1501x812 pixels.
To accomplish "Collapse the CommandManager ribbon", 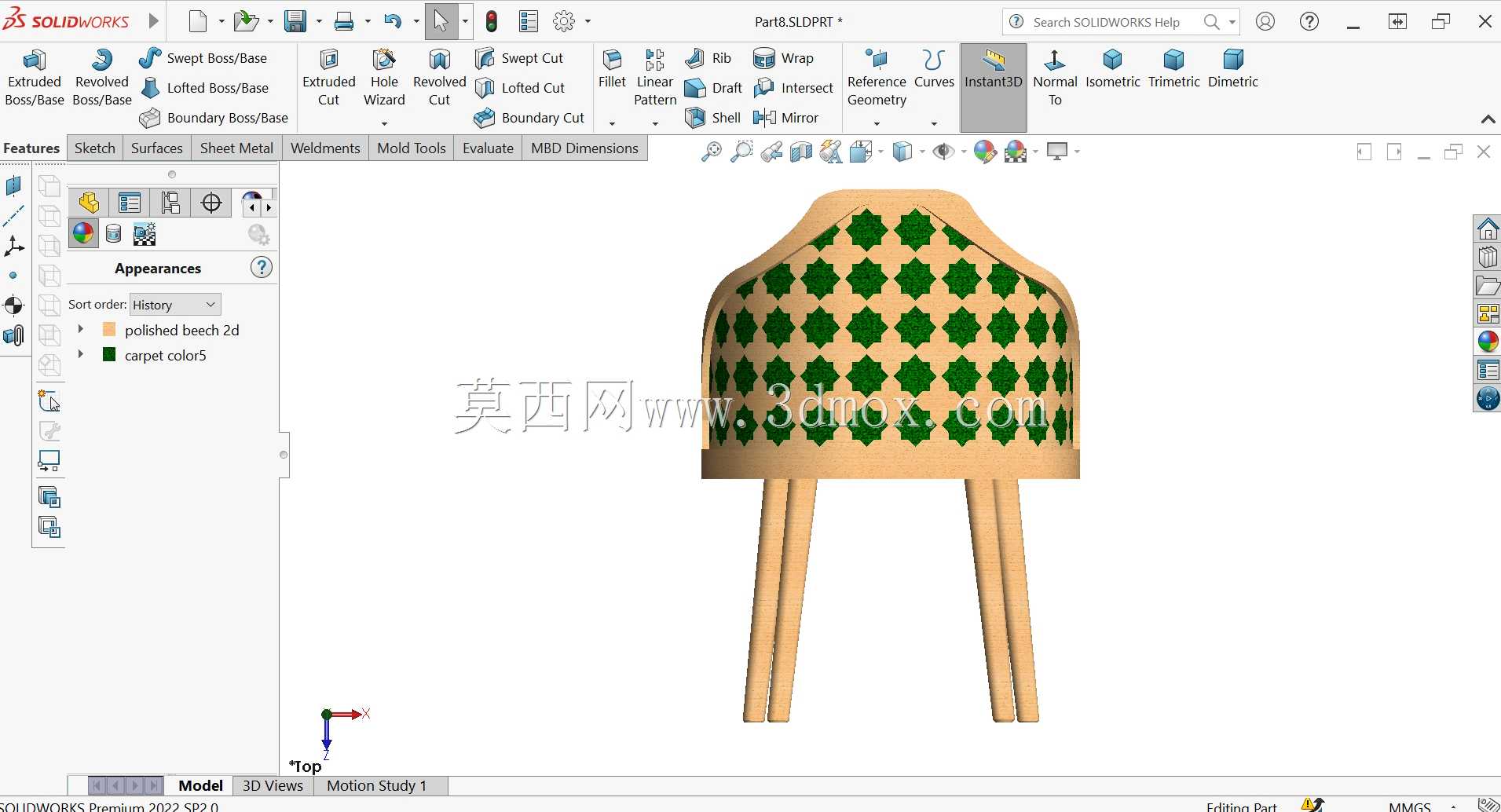I will (1488, 119).
